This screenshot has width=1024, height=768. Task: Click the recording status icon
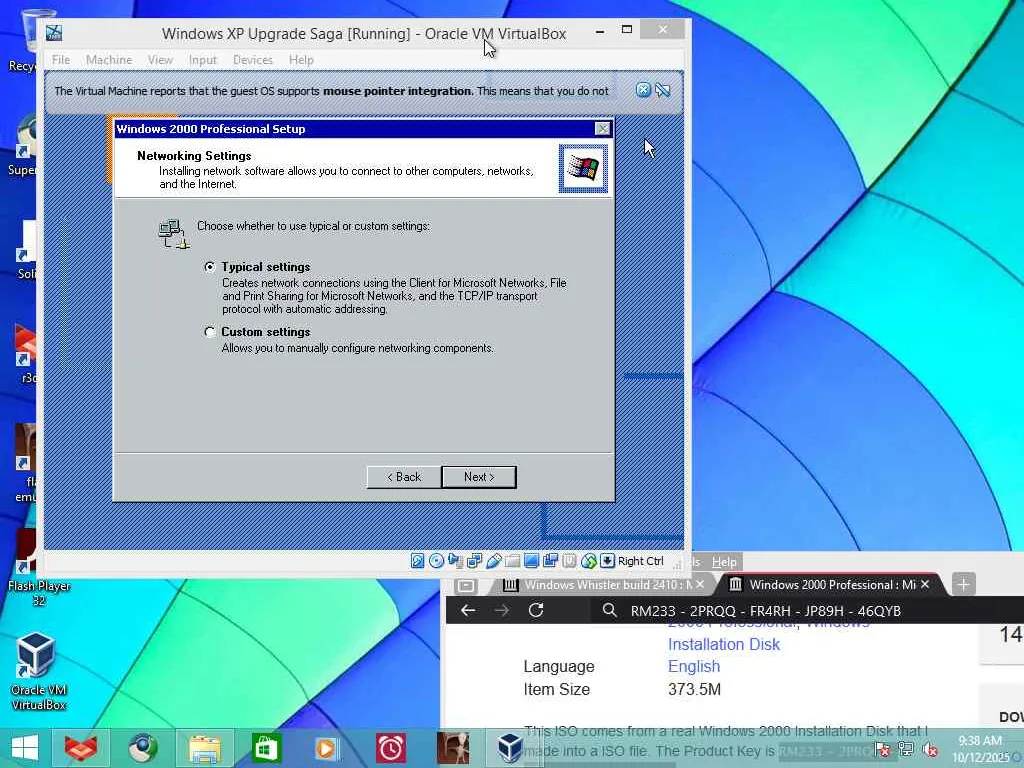(569, 560)
